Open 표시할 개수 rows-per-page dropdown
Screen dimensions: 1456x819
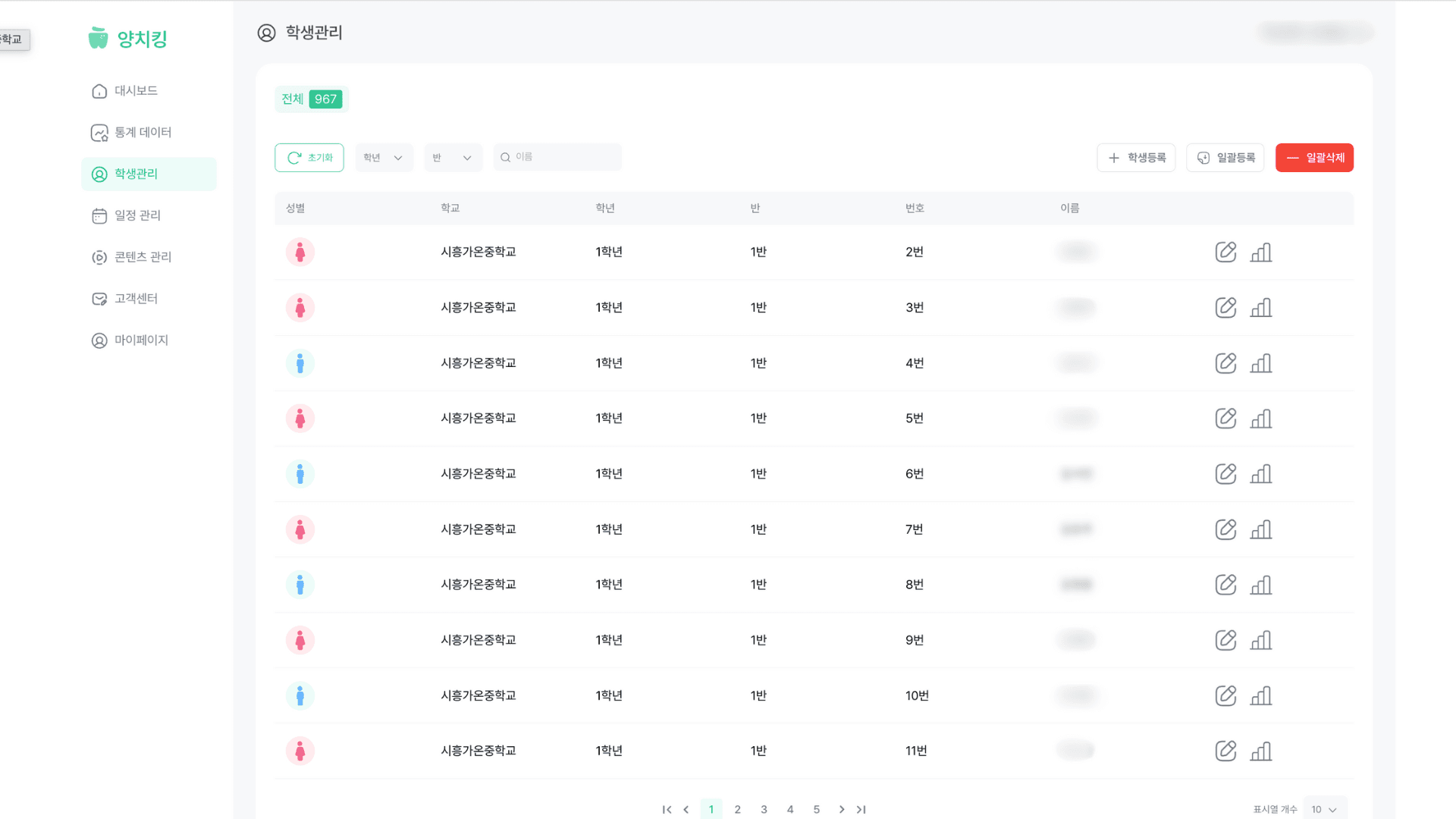(x=1325, y=809)
